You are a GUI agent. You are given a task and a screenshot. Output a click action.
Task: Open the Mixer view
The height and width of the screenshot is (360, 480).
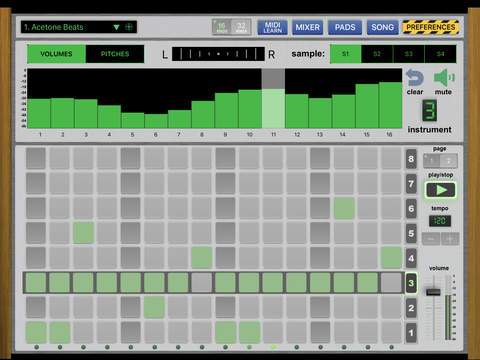click(x=307, y=27)
